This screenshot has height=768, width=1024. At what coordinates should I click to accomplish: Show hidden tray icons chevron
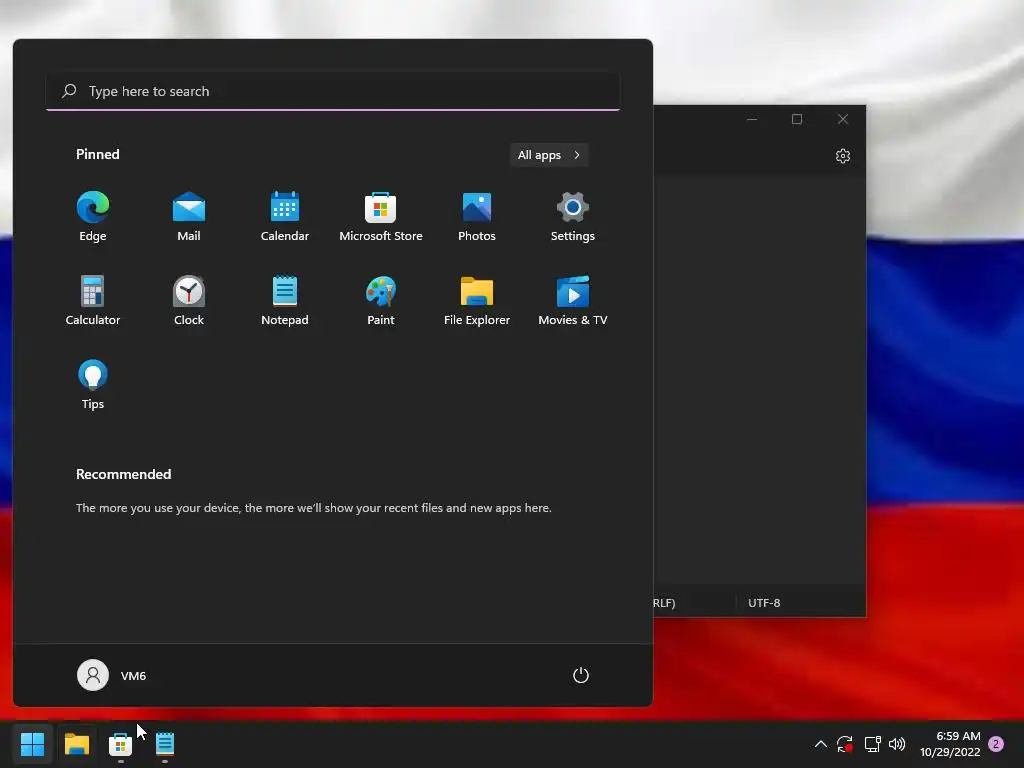click(x=821, y=744)
